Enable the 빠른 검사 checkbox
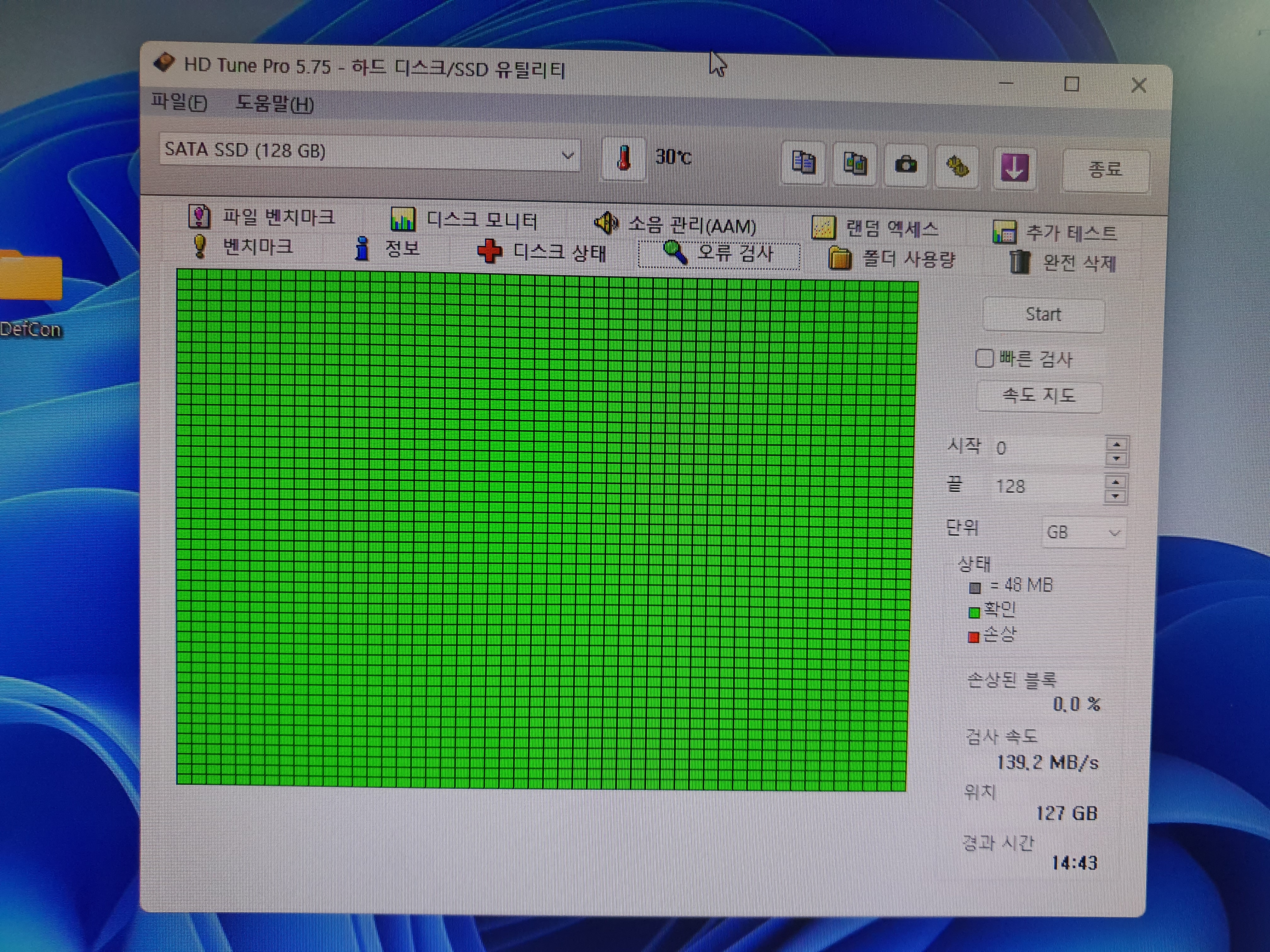This screenshot has height=952, width=1270. pos(984,358)
